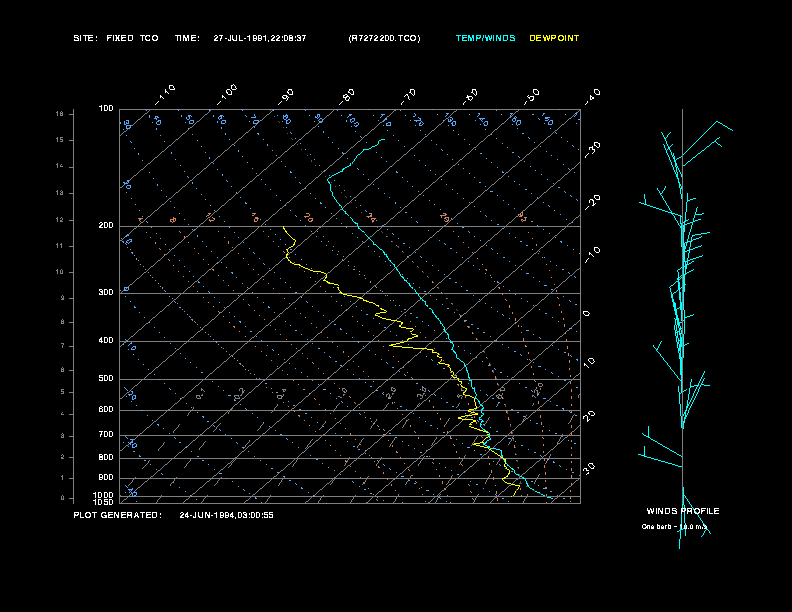The height and width of the screenshot is (612, 792).
Task: Click the -30 isotherm label on right edge
Action: 592,150
